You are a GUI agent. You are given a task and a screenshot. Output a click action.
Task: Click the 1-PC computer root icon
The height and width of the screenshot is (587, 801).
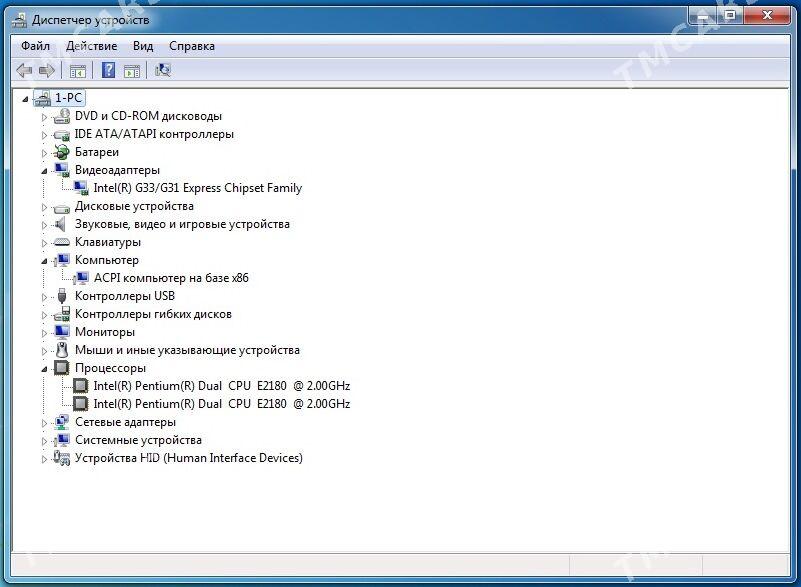click(42, 98)
